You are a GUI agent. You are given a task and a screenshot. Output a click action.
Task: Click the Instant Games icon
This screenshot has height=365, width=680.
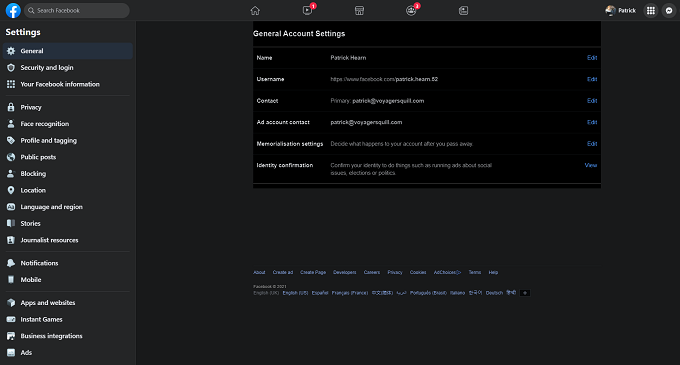coord(11,319)
